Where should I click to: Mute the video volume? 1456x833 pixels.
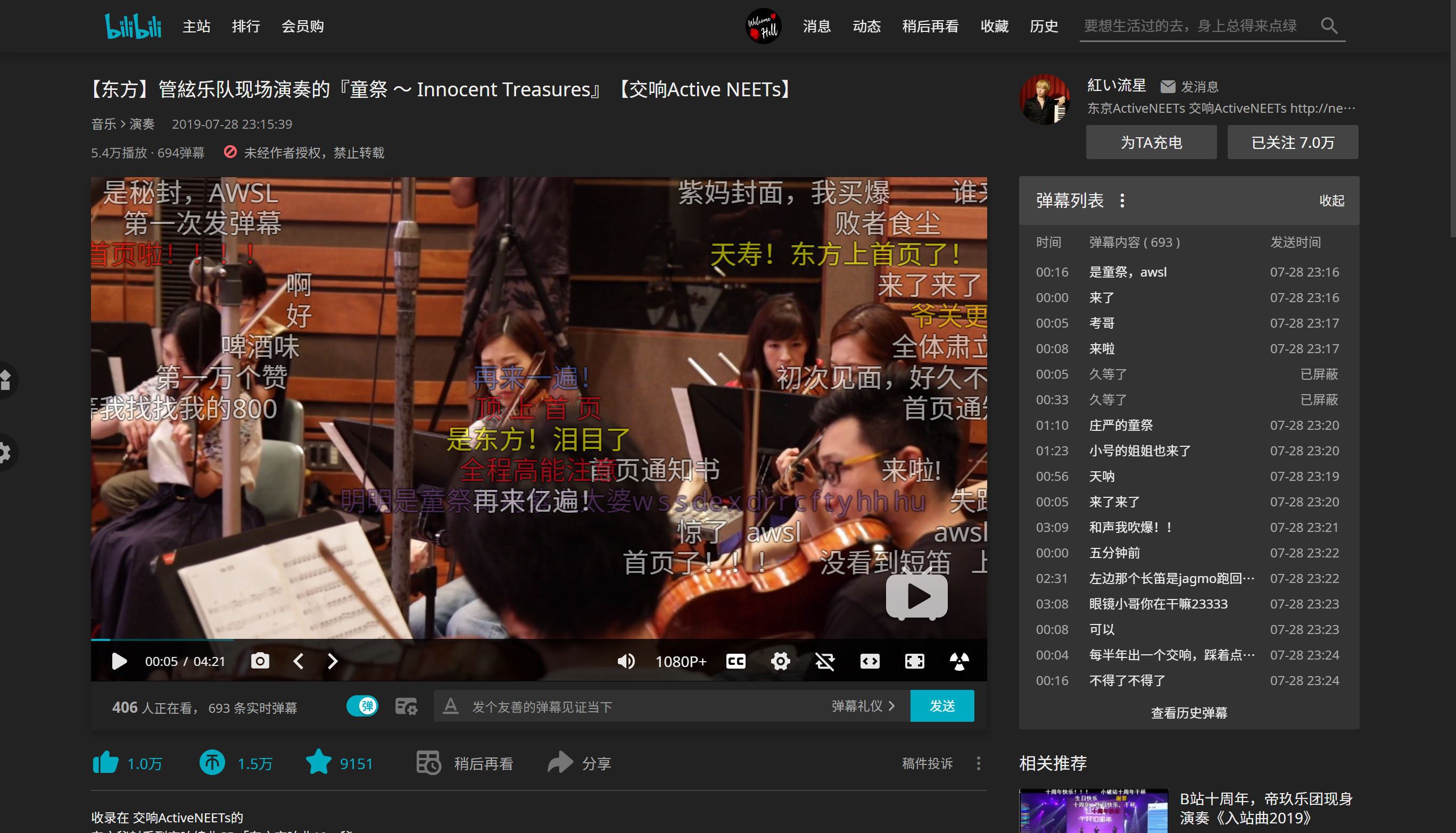[x=625, y=661]
